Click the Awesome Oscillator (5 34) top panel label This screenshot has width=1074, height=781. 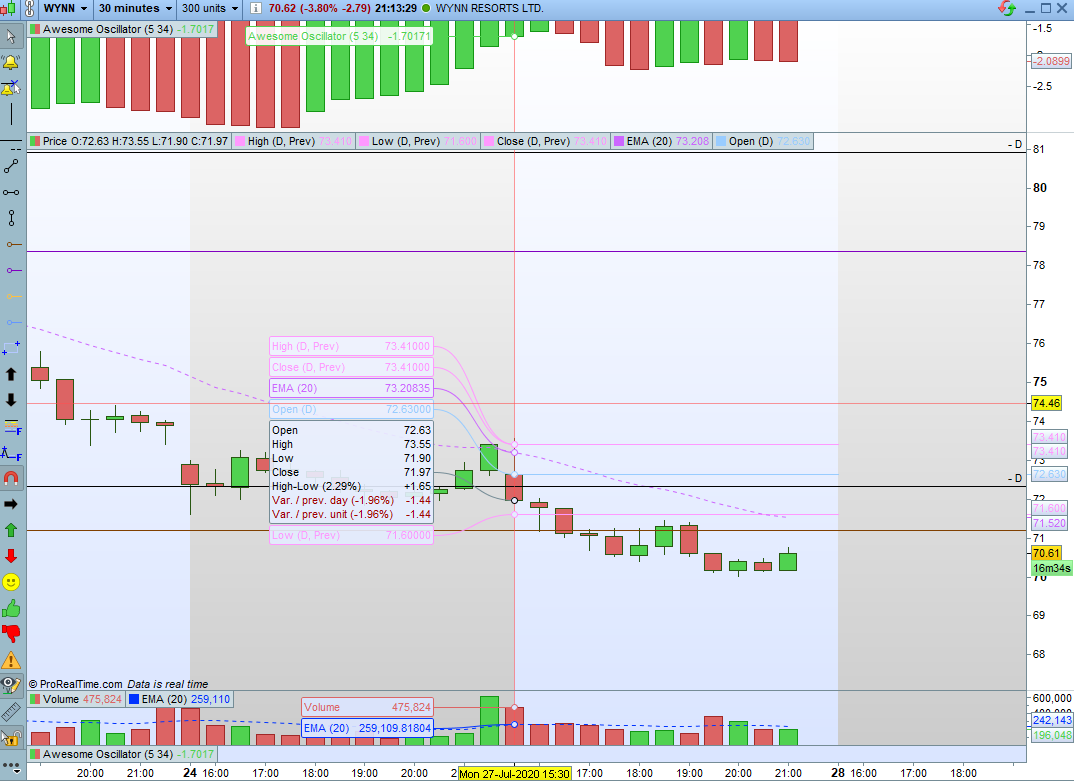tap(122, 29)
